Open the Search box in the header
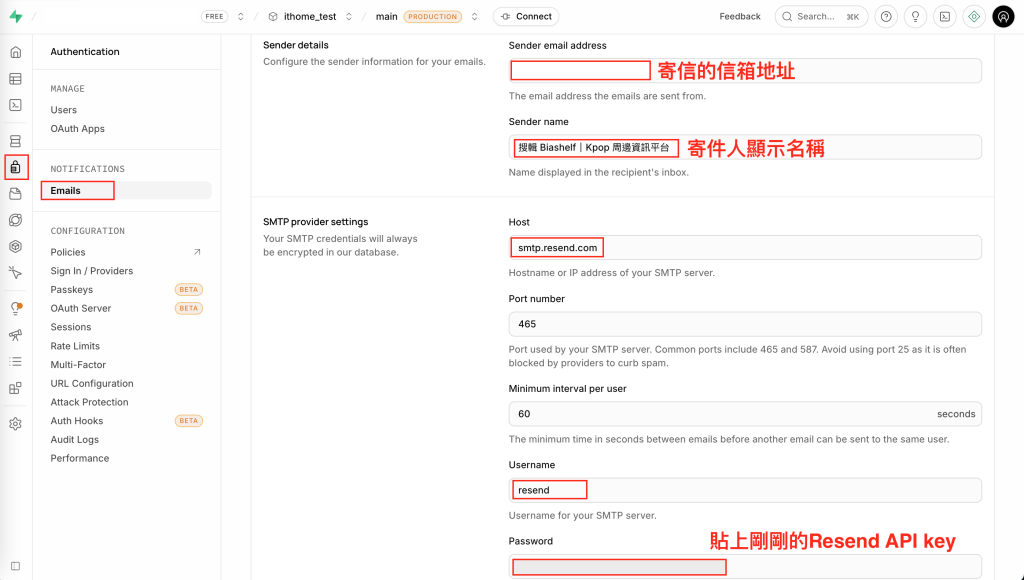The width and height of the screenshot is (1024, 580). click(821, 16)
